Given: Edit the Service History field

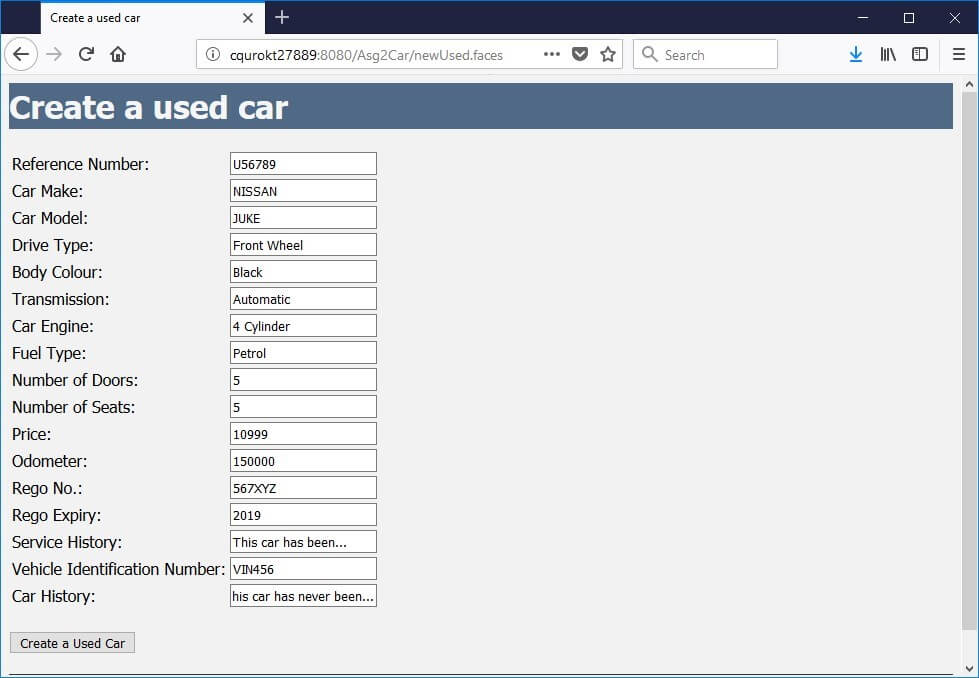Looking at the screenshot, I should (x=303, y=542).
